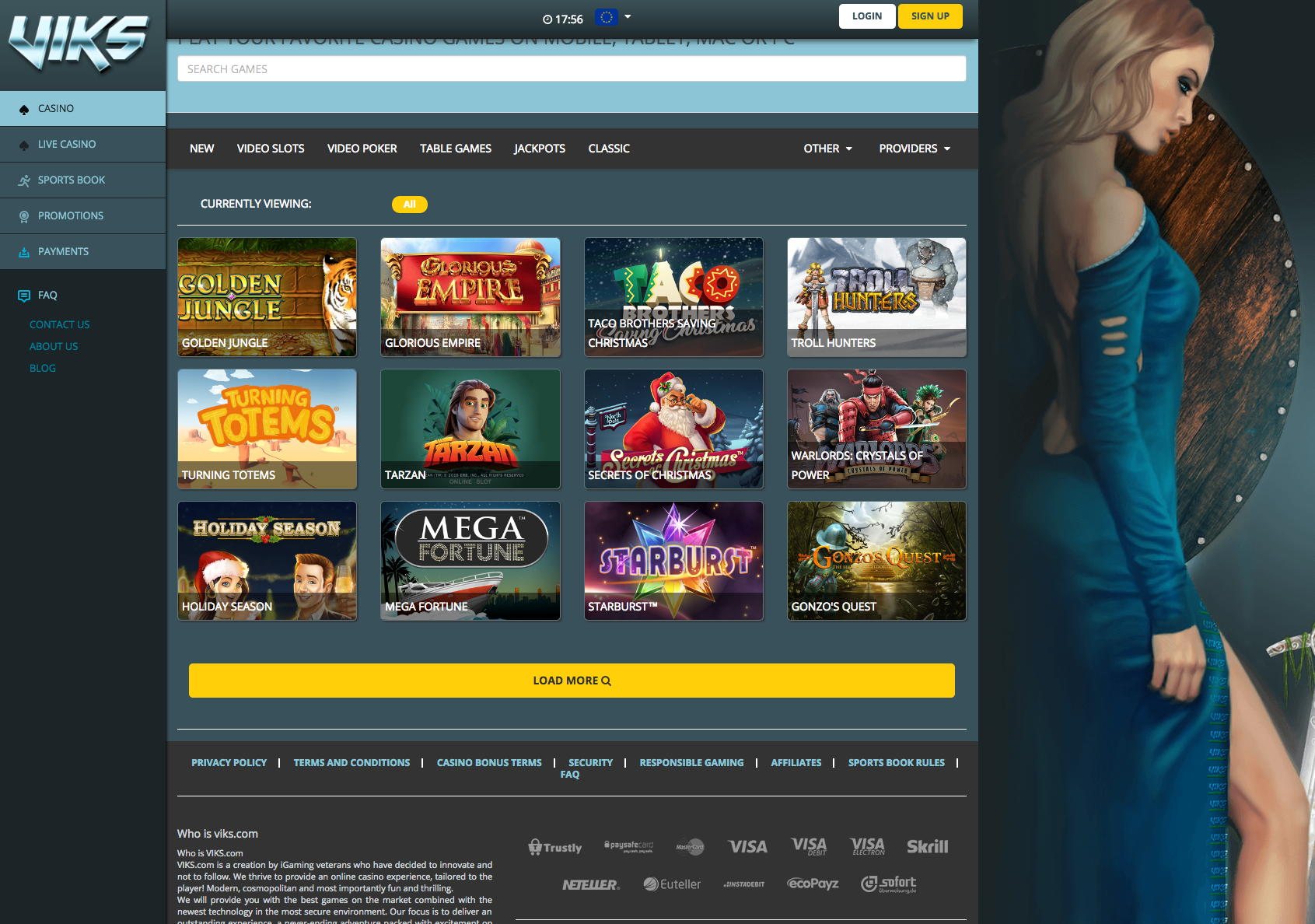Viewport: 1315px width, 924px height.
Task: Click the plain VISA logo
Action: (748, 847)
